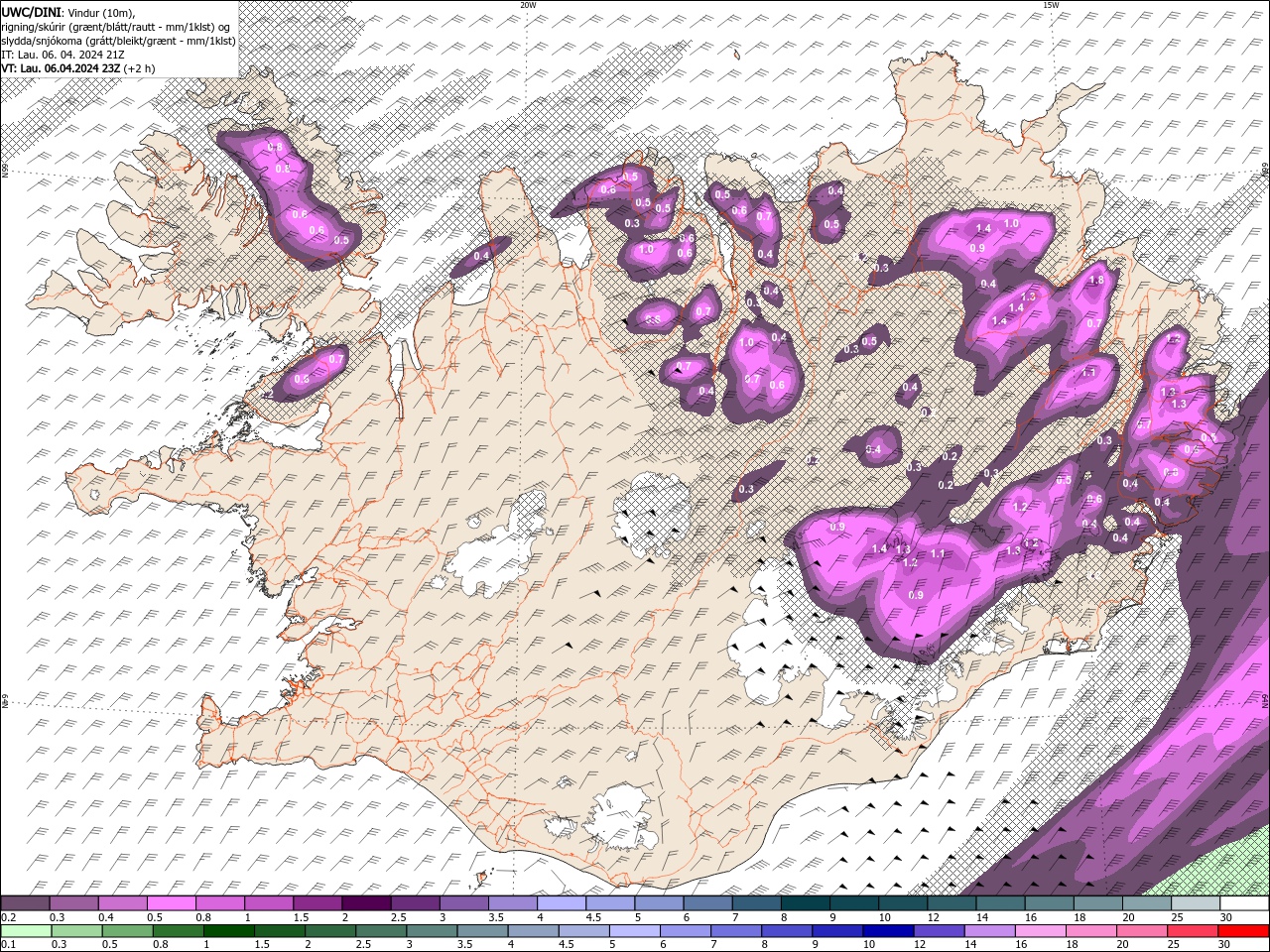The height and width of the screenshot is (952, 1270).
Task: Click the rain legend swatch from 25 to 30
Action: (1192, 930)
